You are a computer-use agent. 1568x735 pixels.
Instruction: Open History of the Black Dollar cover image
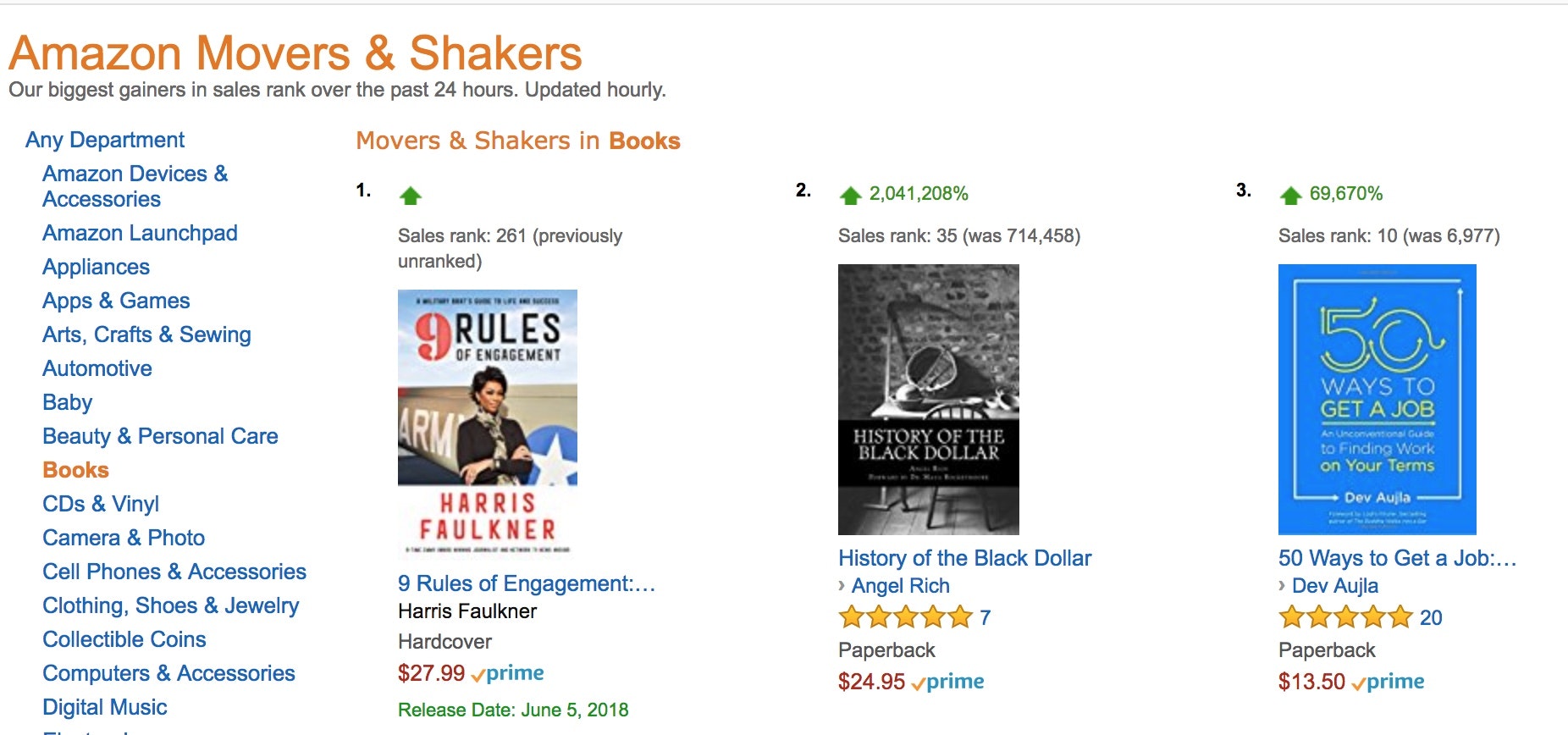pyautogui.click(x=928, y=399)
